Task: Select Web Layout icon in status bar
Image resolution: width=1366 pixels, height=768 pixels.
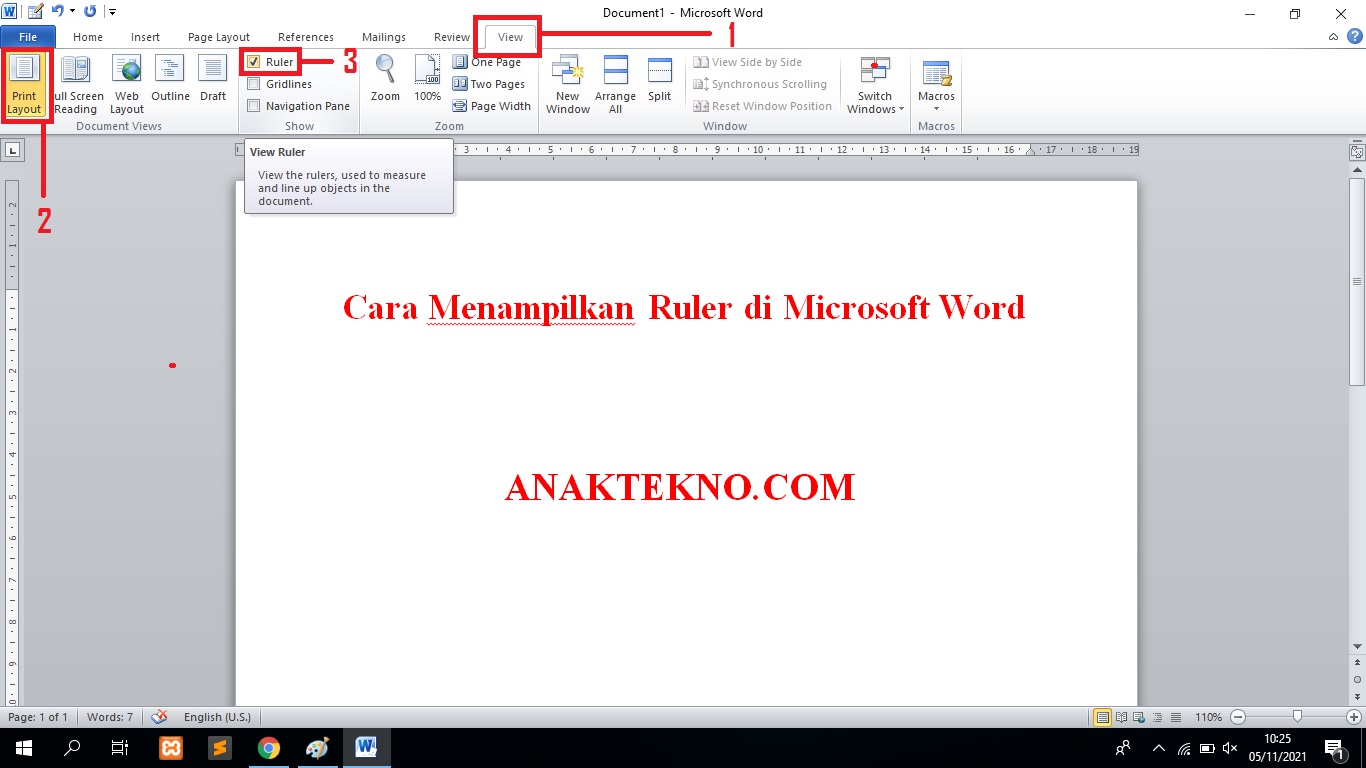Action: [x=1139, y=717]
